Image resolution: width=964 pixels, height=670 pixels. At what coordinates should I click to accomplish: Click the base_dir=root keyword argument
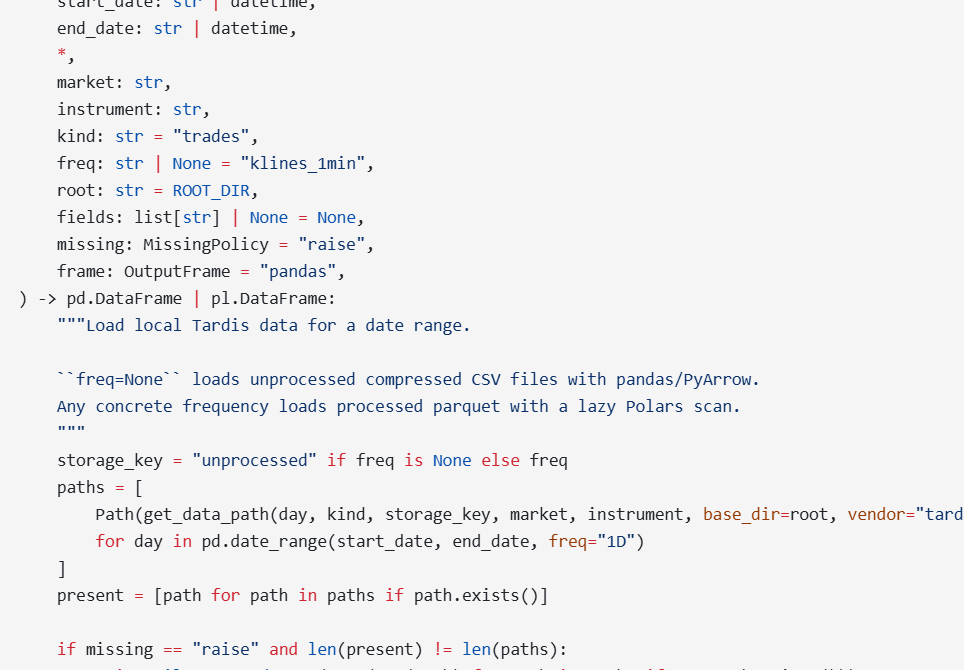(765, 515)
